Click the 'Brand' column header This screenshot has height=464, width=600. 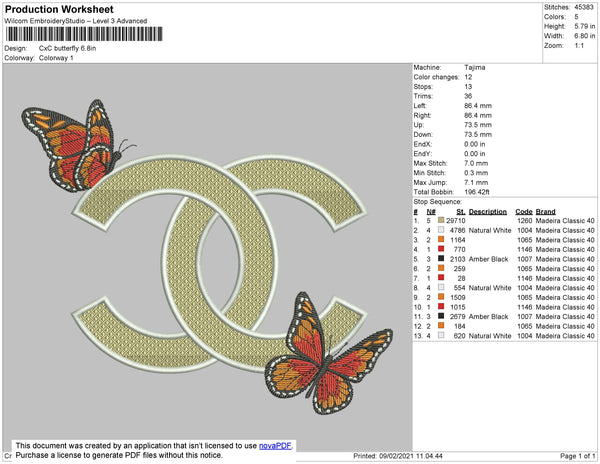[x=545, y=212]
